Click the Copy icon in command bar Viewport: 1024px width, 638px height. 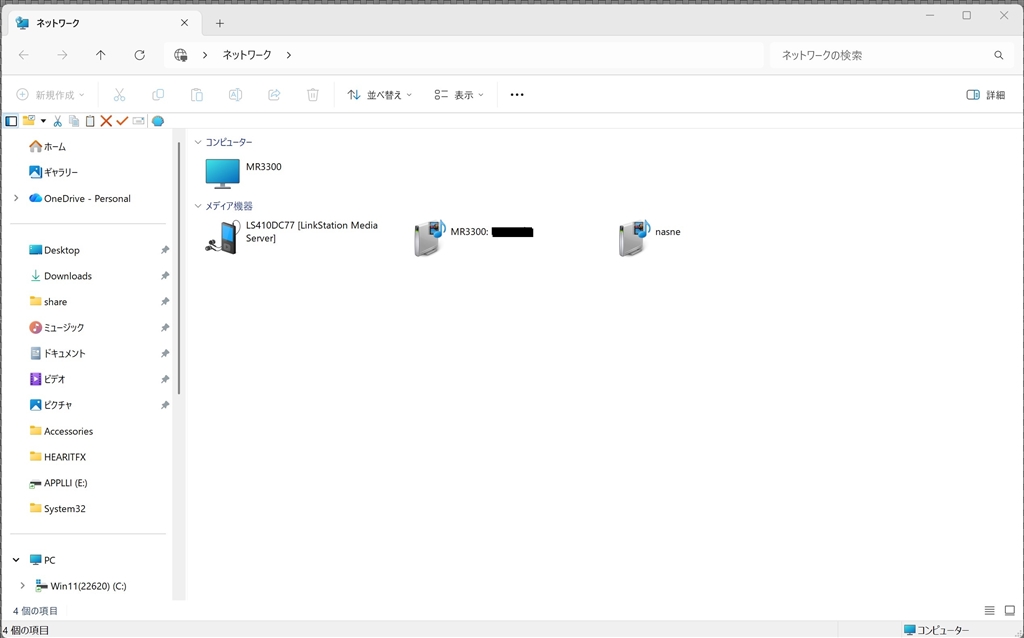tap(158, 95)
